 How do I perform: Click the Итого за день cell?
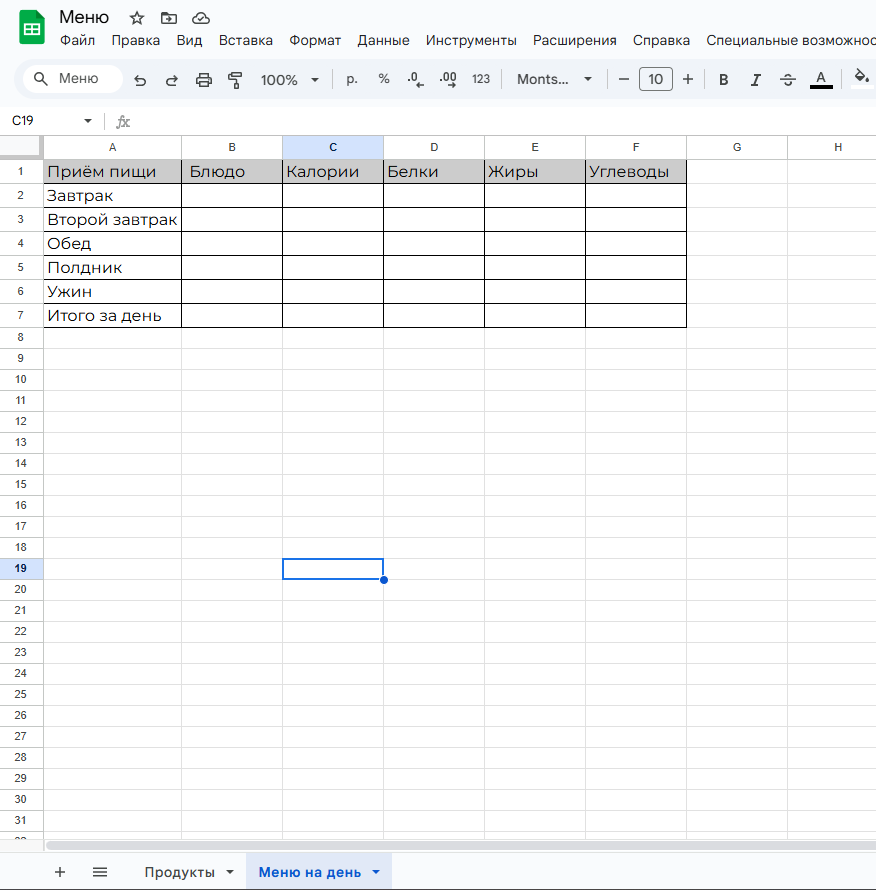(112, 315)
